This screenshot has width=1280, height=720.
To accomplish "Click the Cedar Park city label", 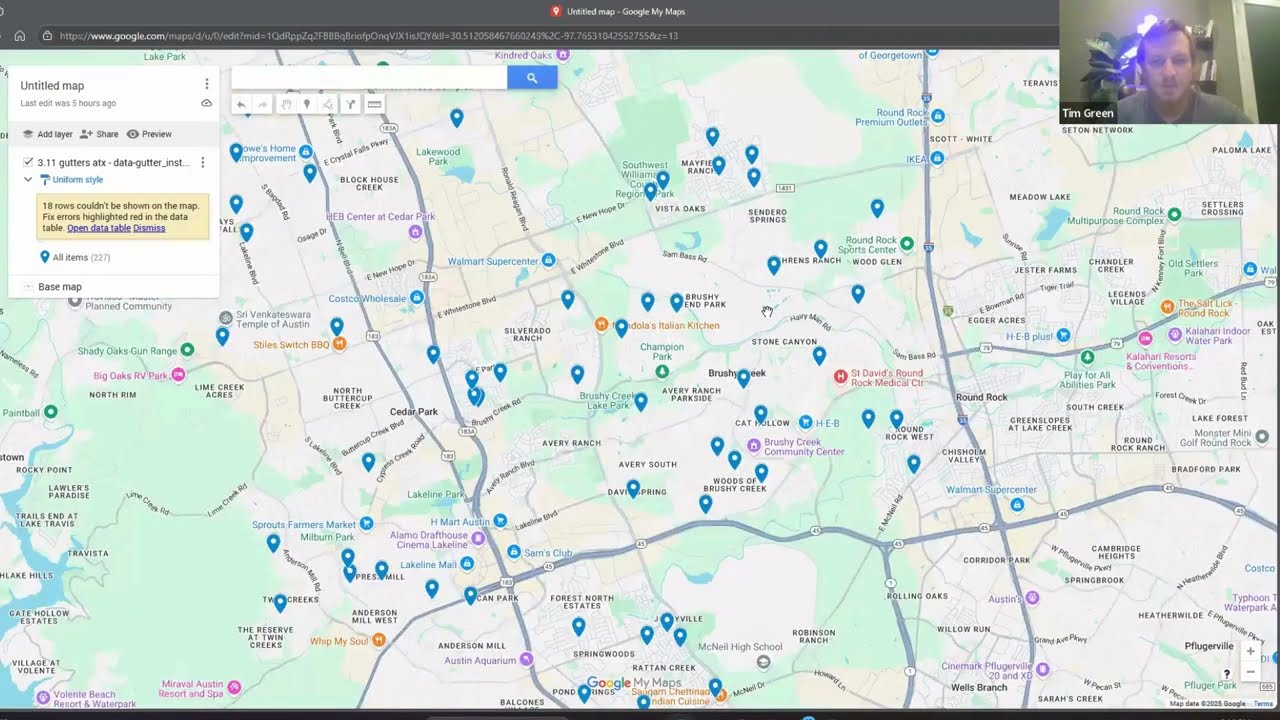I will point(414,412).
